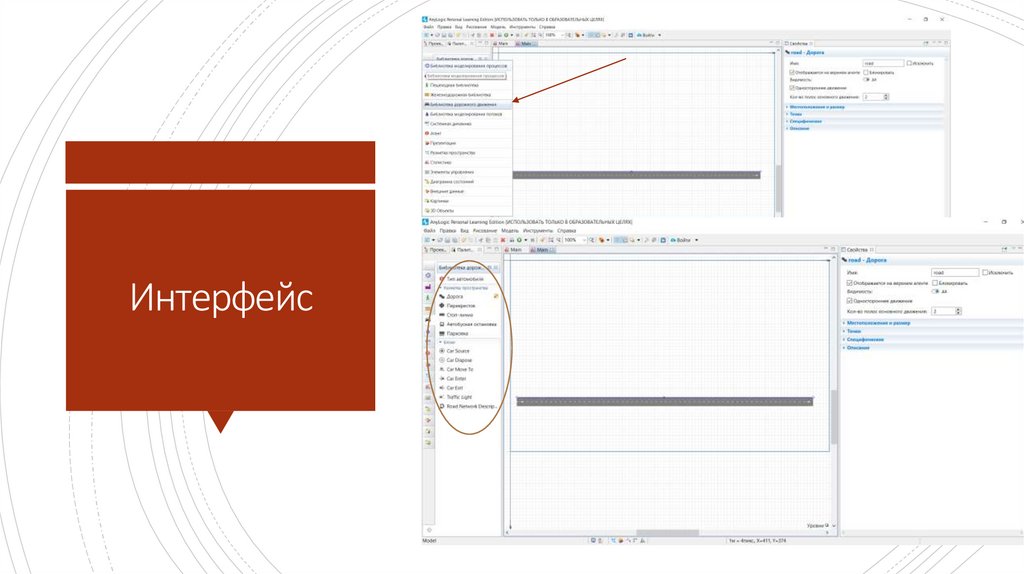1024x574 pixels.
Task: Choose Библиотека дорожного движения in the upper palette list
Action: [468, 104]
